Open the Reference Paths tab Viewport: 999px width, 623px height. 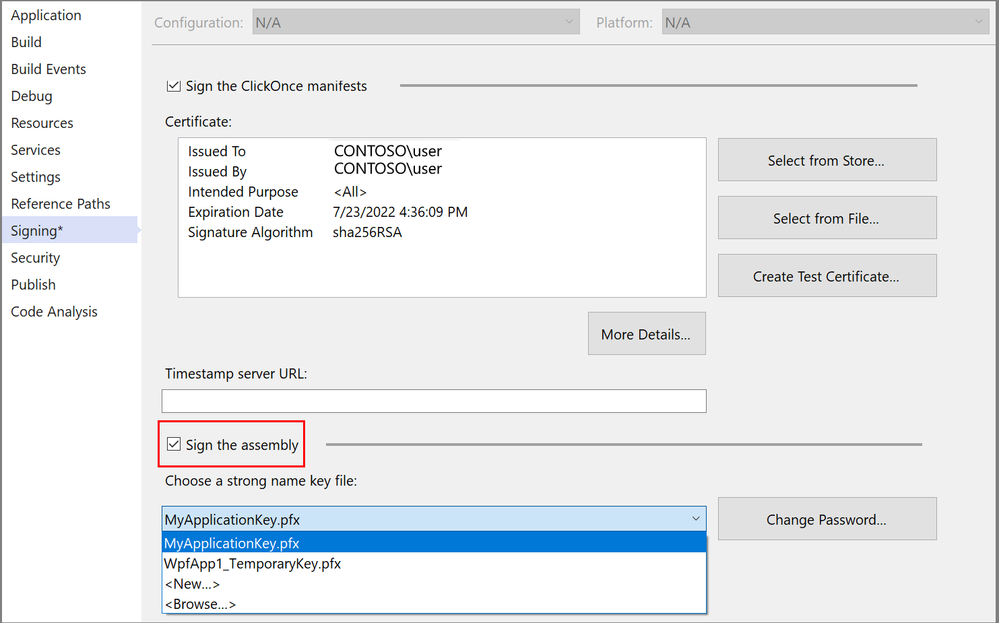click(x=61, y=204)
